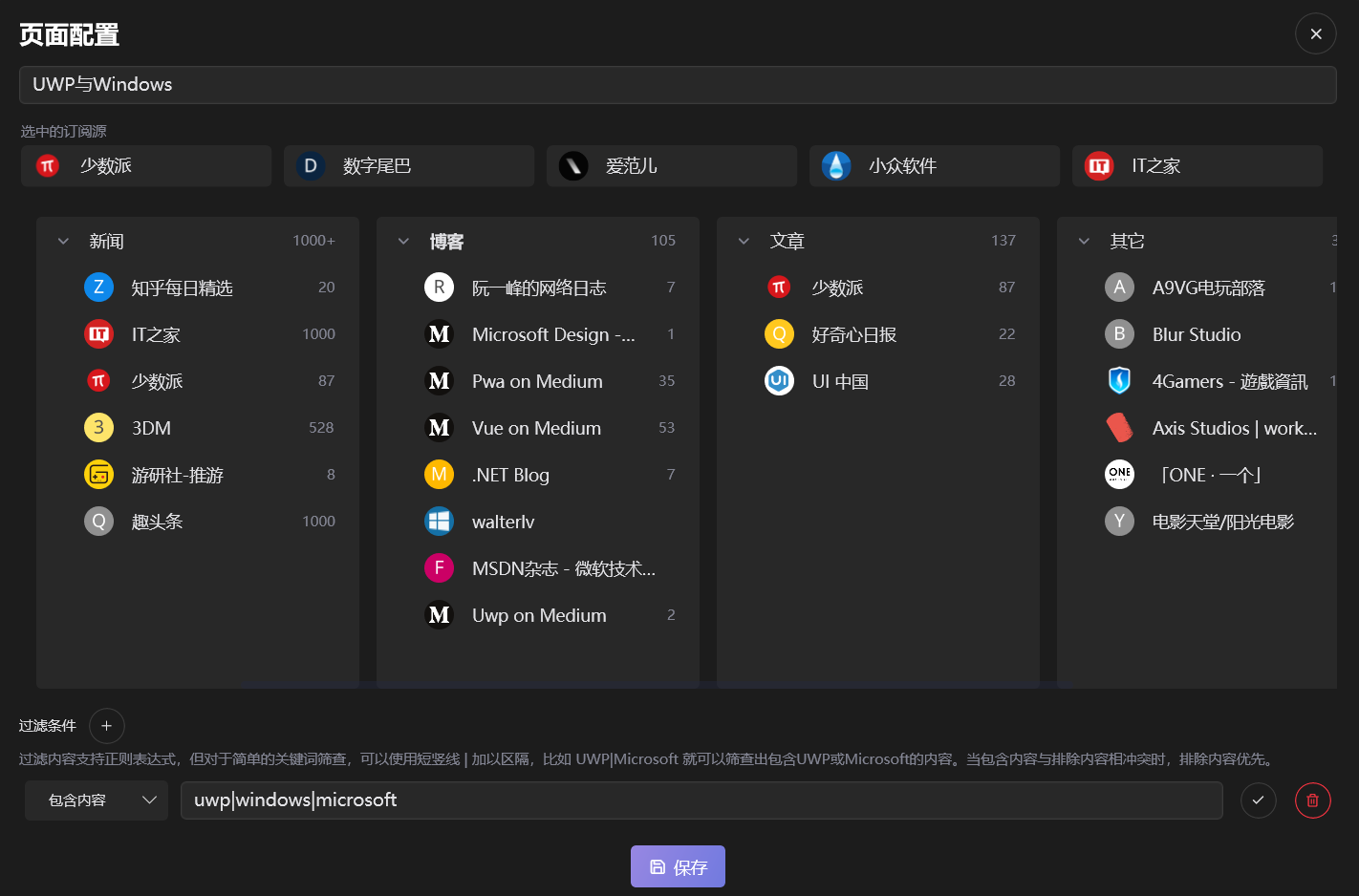Select the MSDN杂志 - 微软技术 feed name
This screenshot has width=1359, height=896.
point(564,568)
